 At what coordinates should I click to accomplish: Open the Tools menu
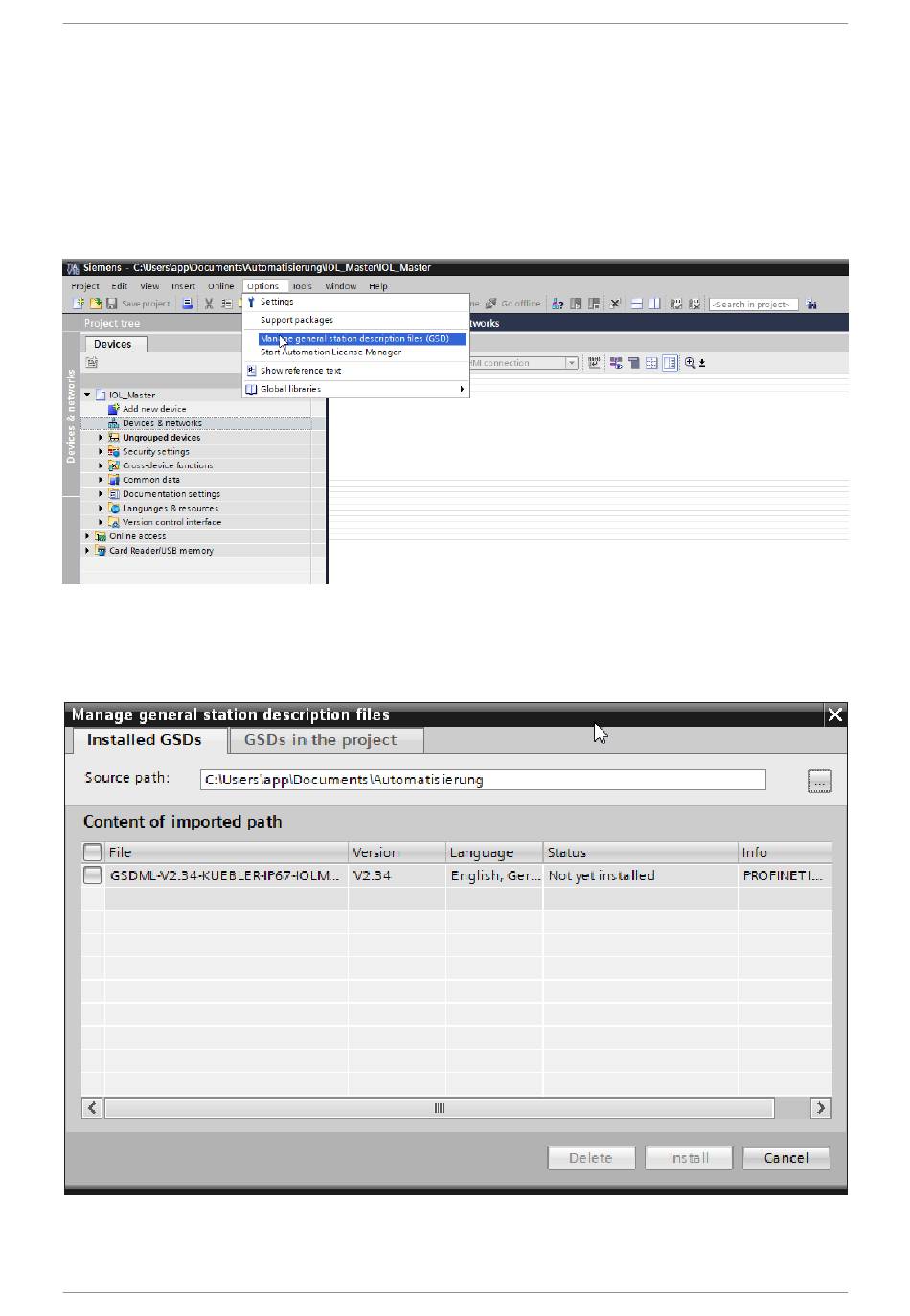coord(302,286)
